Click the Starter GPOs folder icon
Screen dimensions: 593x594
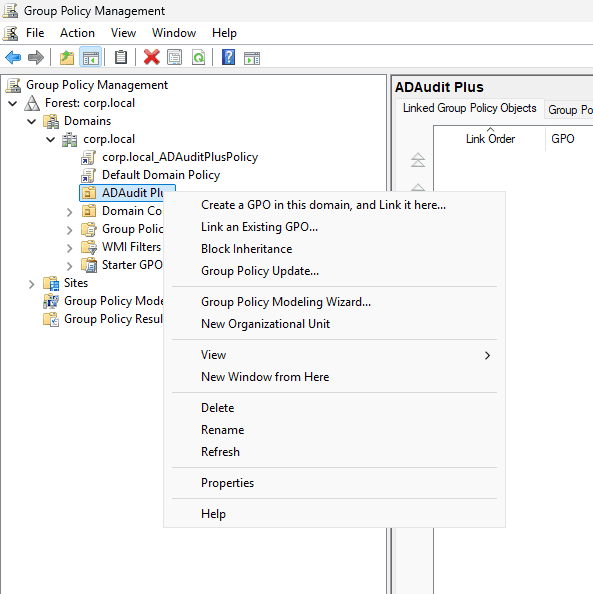pos(89,265)
